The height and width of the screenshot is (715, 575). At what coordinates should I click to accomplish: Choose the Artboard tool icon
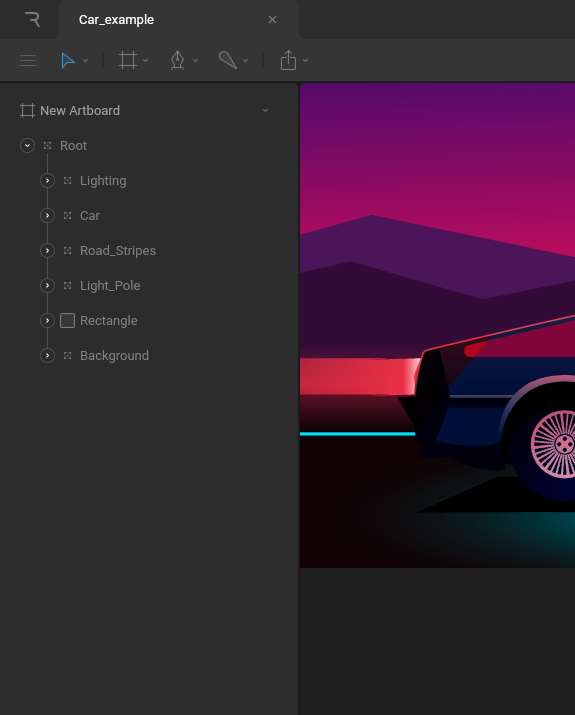coord(128,60)
